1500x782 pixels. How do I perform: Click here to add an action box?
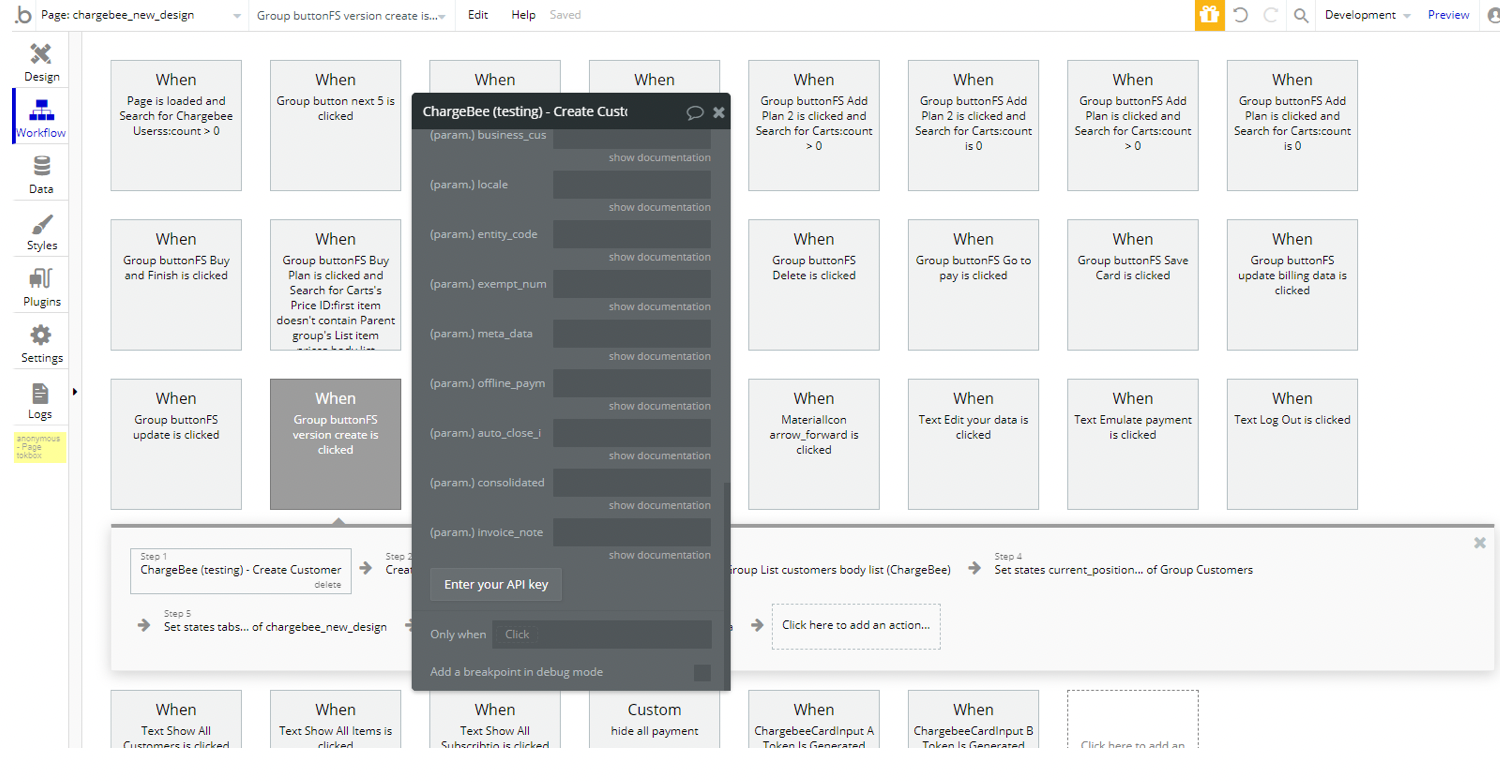[x=856, y=625]
